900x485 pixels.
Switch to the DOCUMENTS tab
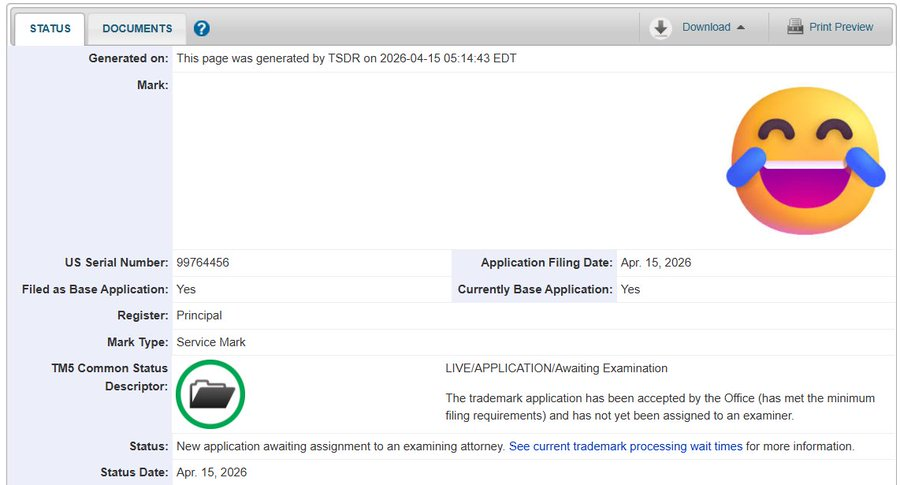tap(137, 29)
